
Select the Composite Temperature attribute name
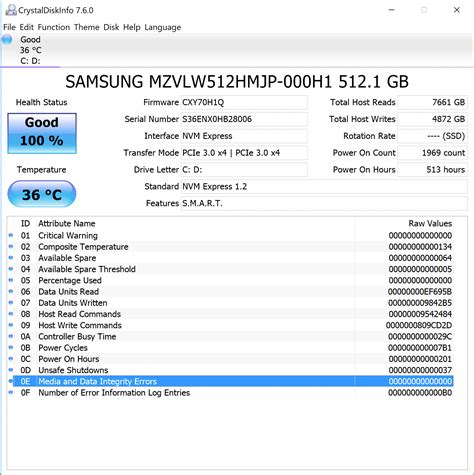pyautogui.click(x=83, y=247)
